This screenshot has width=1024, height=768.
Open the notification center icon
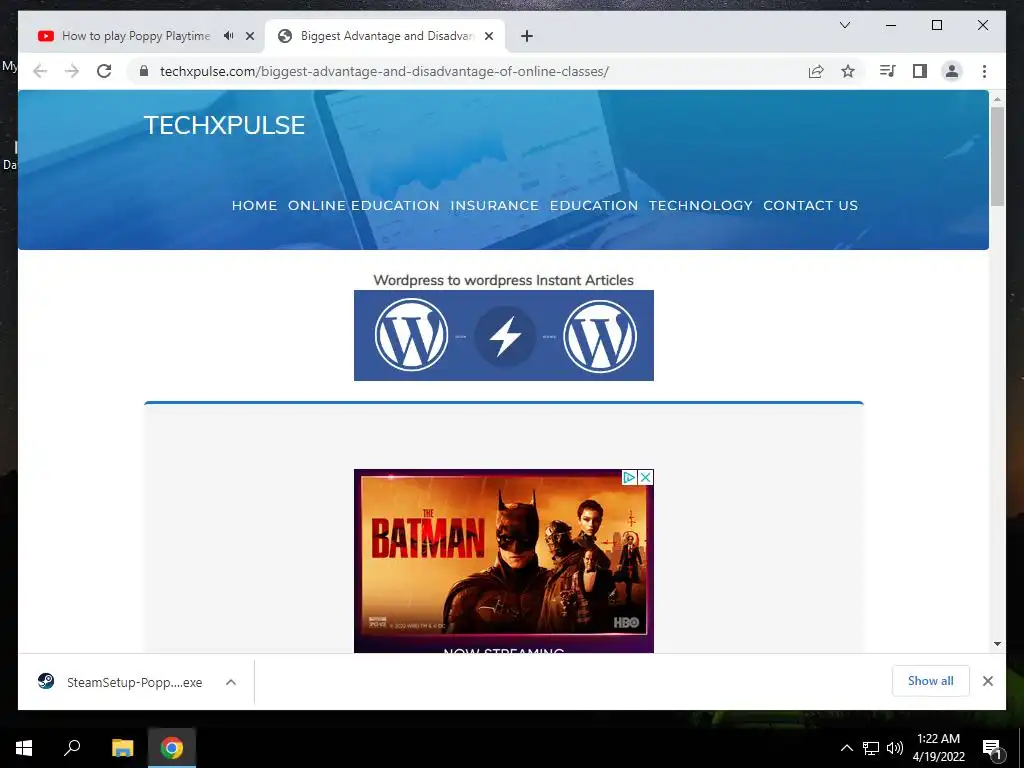click(x=992, y=748)
